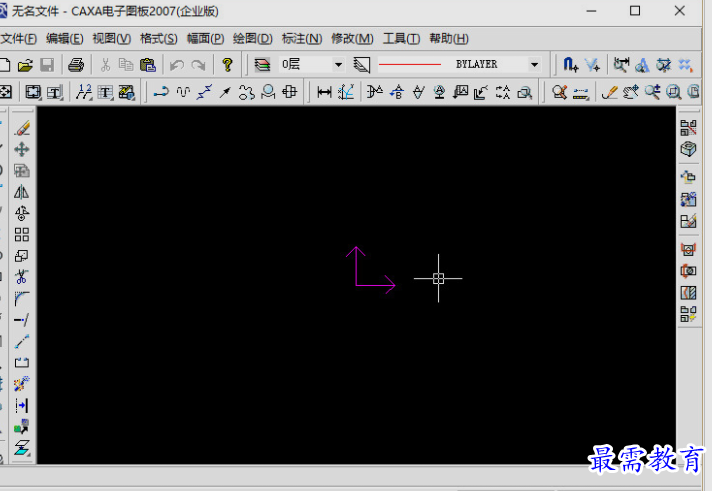Click the cut scissors icon in toolbar
This screenshot has height=491, width=712.
click(x=105, y=65)
